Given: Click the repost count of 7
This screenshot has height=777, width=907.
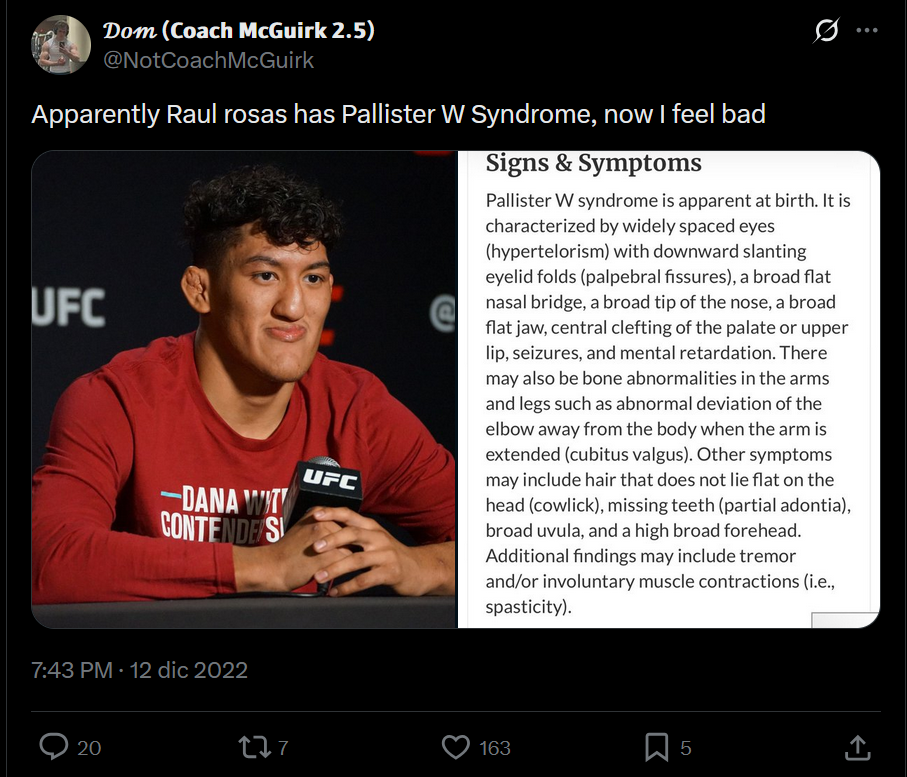Looking at the screenshot, I should tap(283, 747).
